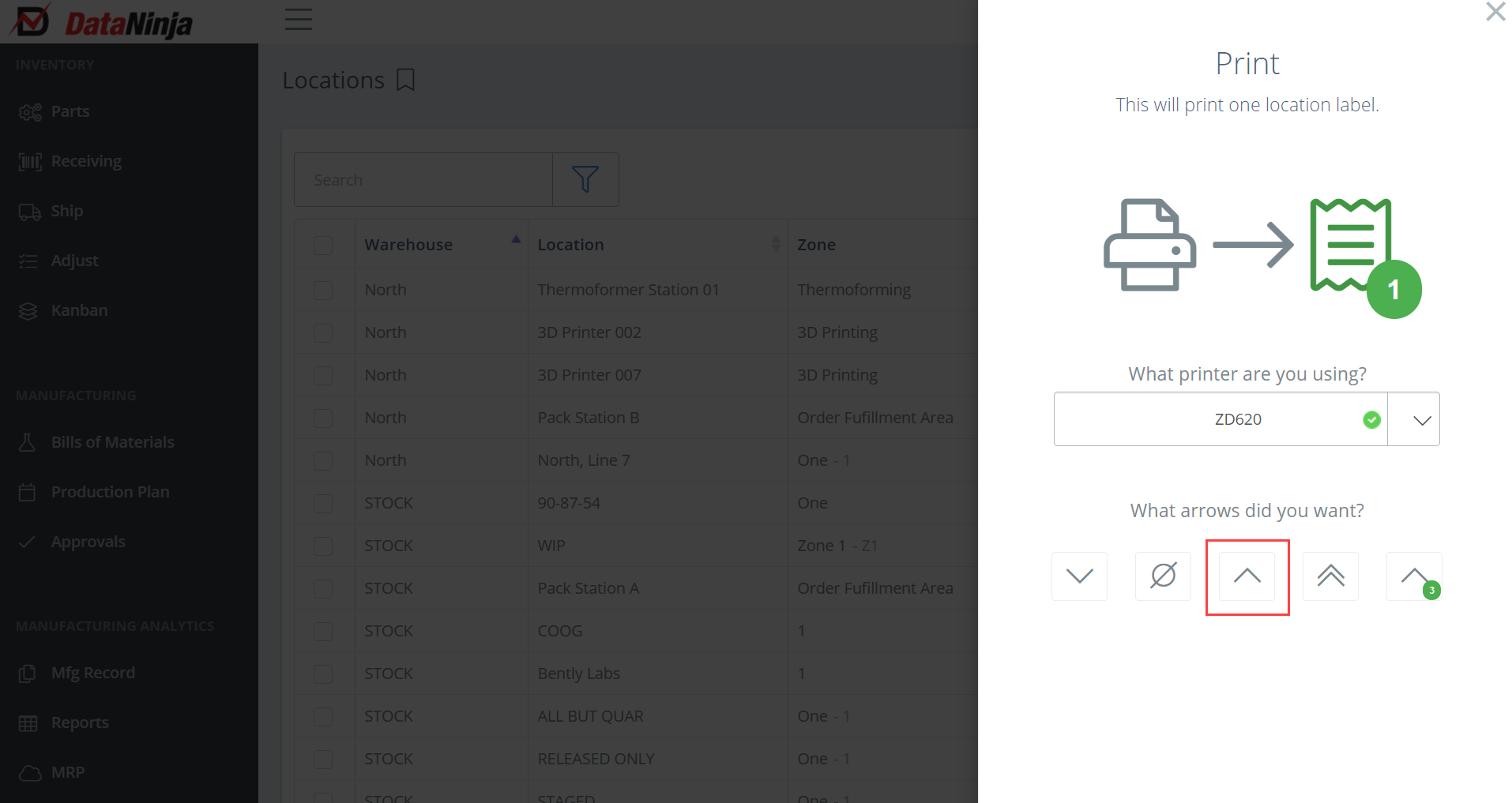Click the ZD620 printer selection field
Screen dimensions: 1512x803
pos(1221,419)
